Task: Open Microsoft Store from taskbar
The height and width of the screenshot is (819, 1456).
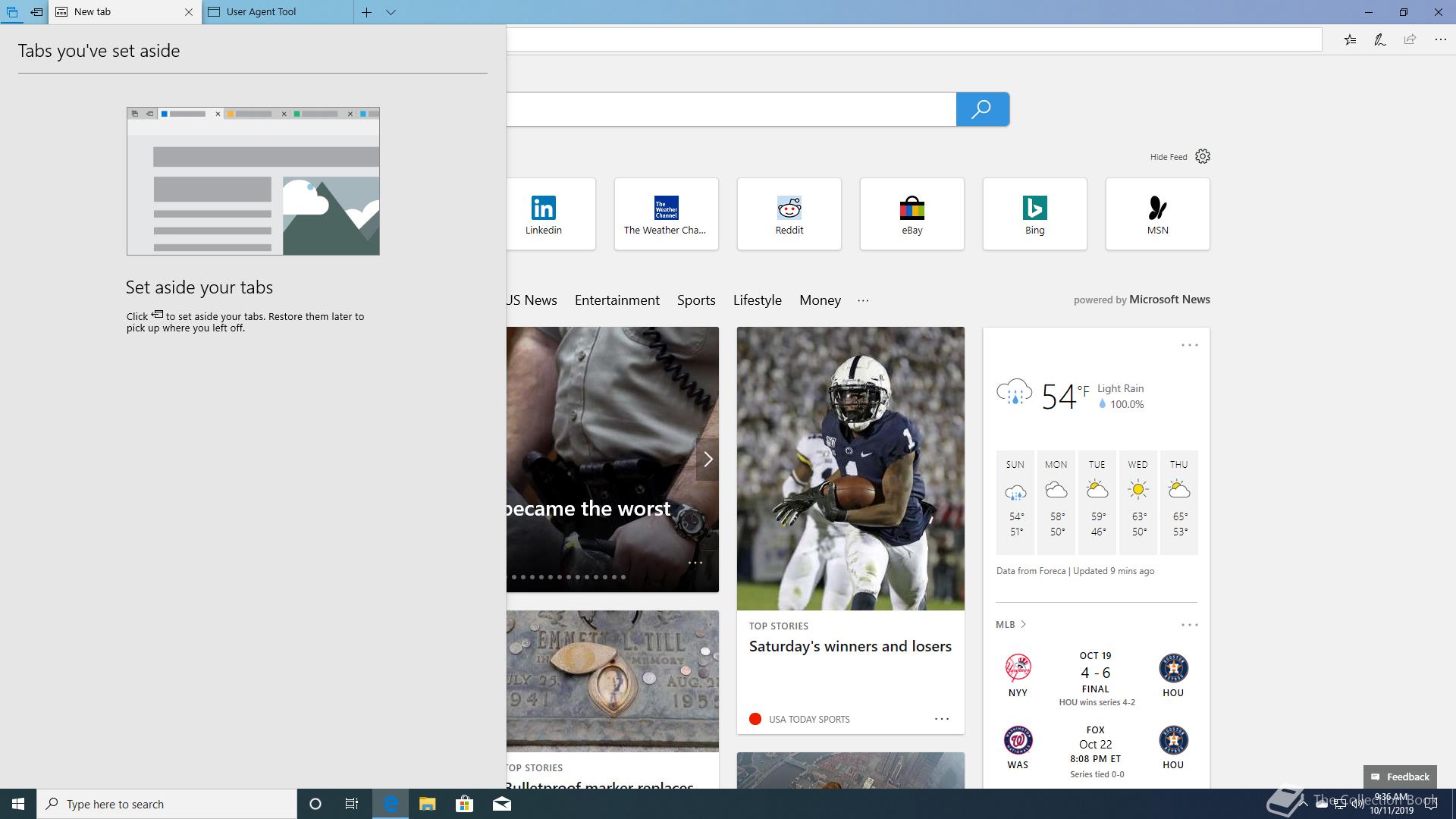Action: 464,804
